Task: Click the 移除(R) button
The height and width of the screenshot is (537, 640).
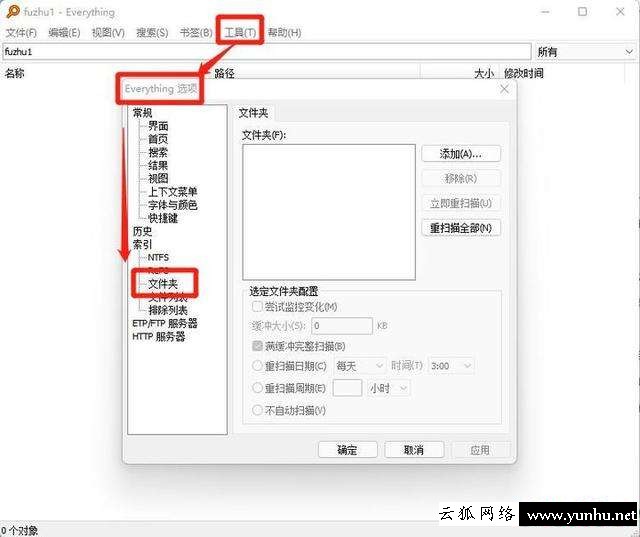Action: pos(461,178)
